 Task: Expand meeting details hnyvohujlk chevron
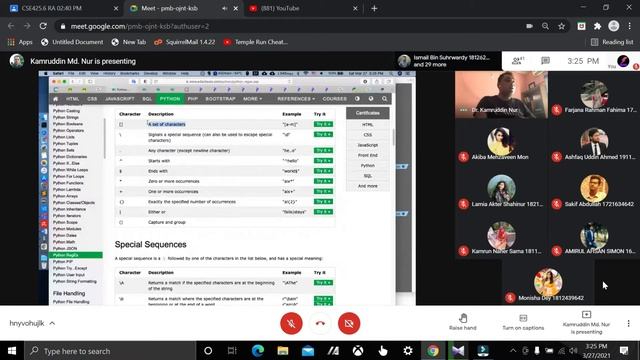(52, 323)
